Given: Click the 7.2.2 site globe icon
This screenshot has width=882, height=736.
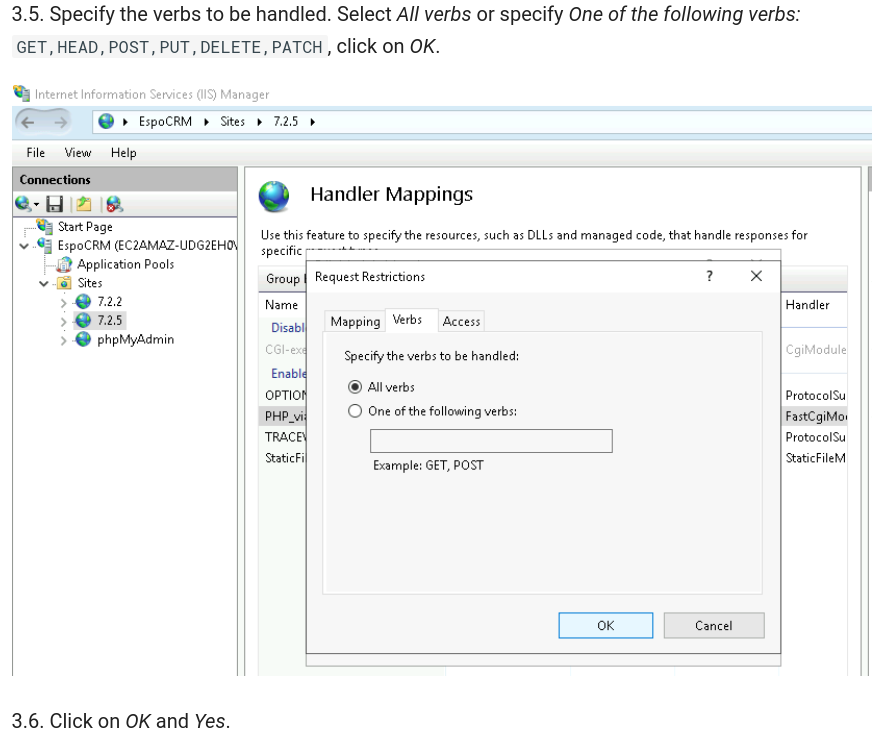Looking at the screenshot, I should point(83,302).
